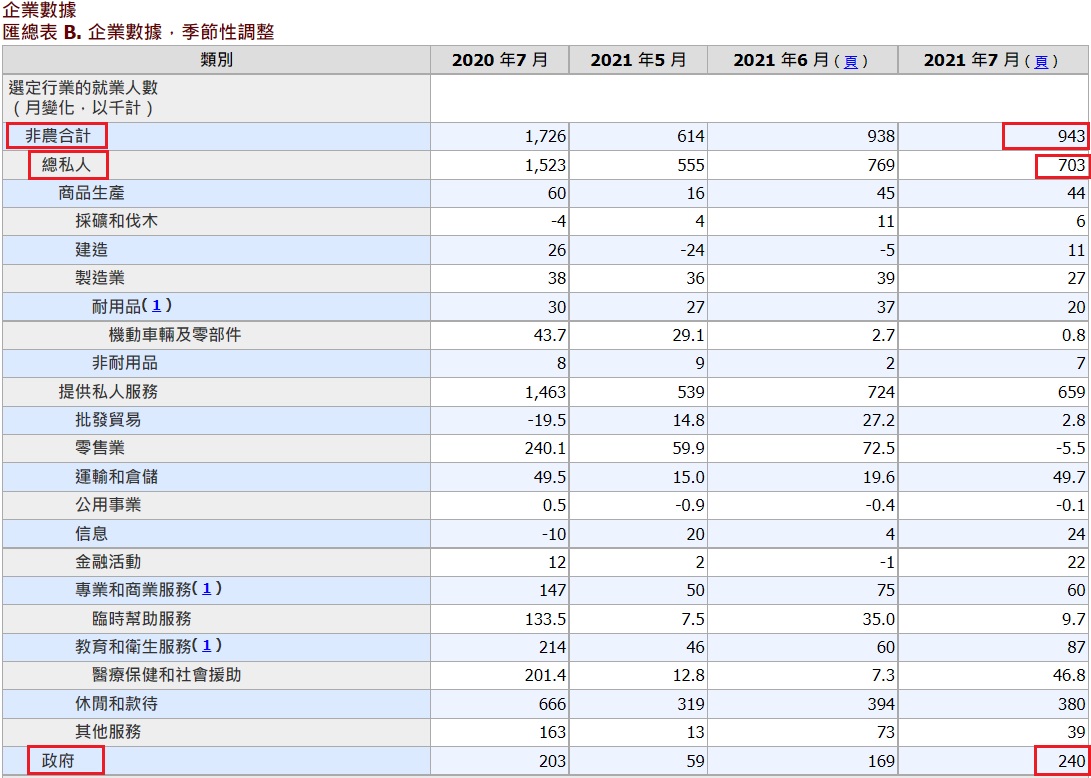Select the 製造業 row label
The image size is (1091, 778).
point(99,278)
